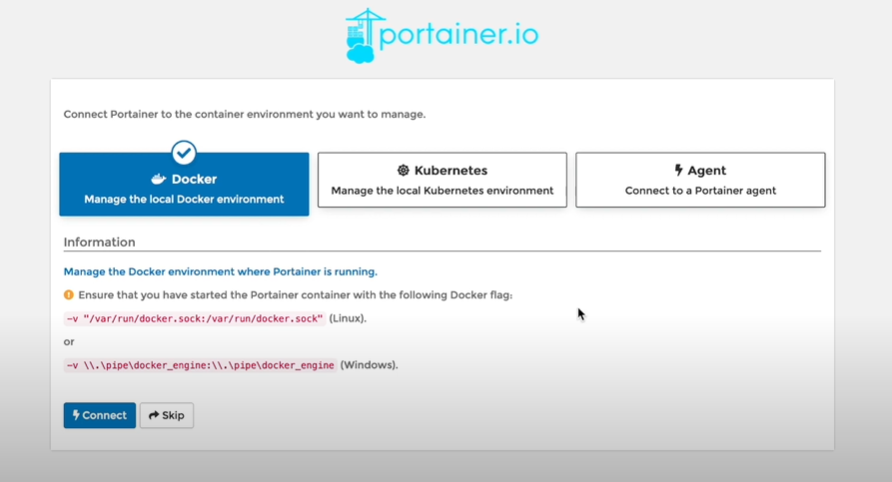Click the '(Windows).' label

pyautogui.click(x=369, y=365)
